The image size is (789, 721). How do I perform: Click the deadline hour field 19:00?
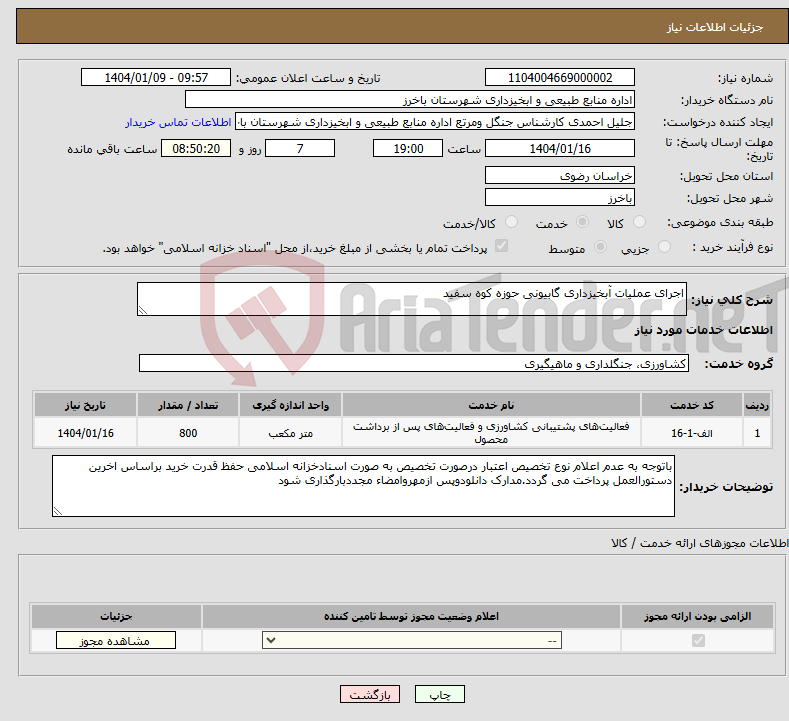408,148
